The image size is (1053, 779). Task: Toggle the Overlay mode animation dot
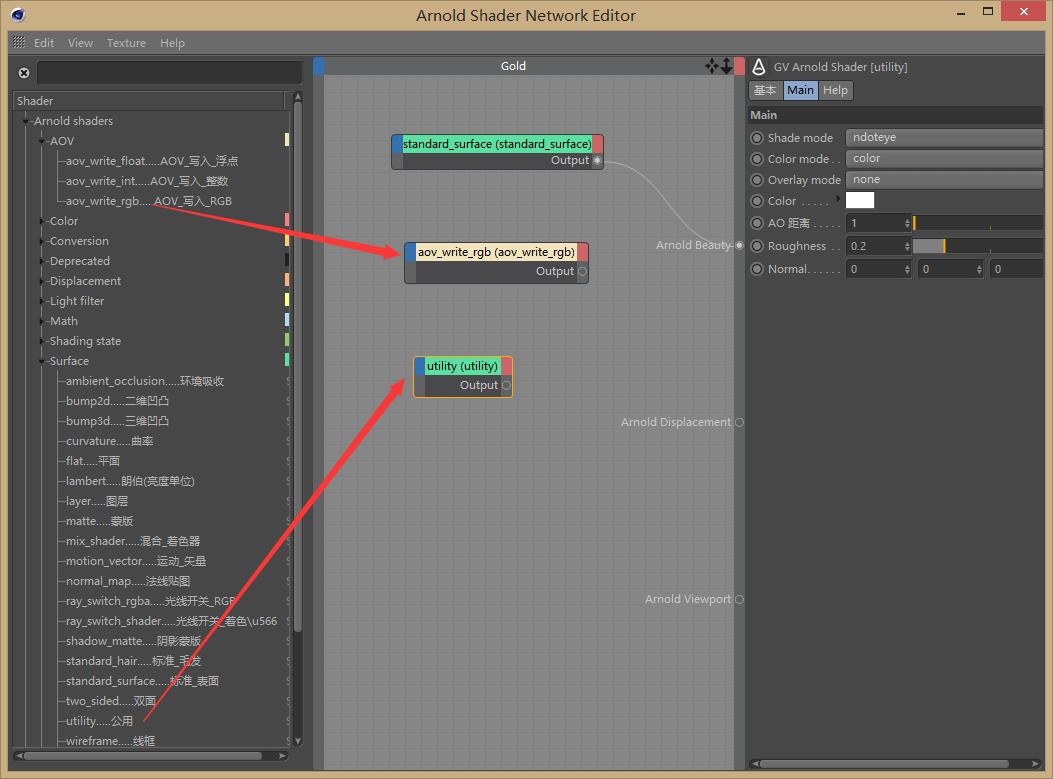757,180
